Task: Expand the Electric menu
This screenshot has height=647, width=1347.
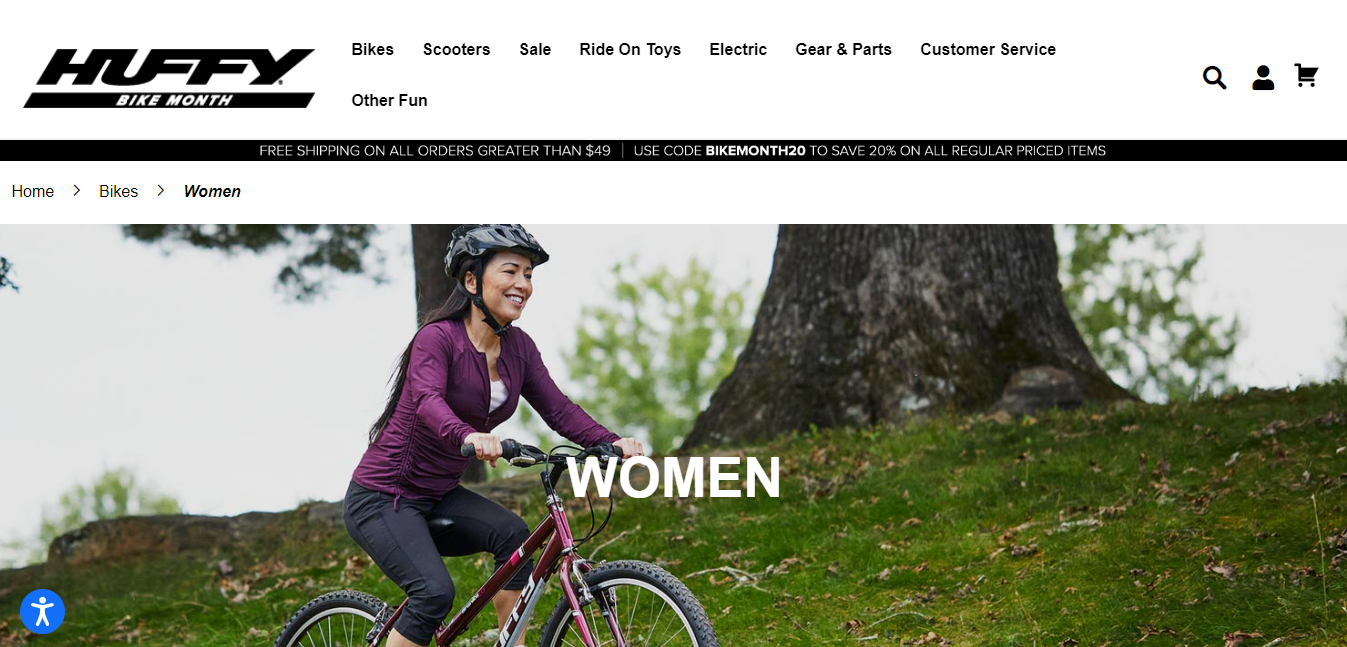Action: (738, 49)
